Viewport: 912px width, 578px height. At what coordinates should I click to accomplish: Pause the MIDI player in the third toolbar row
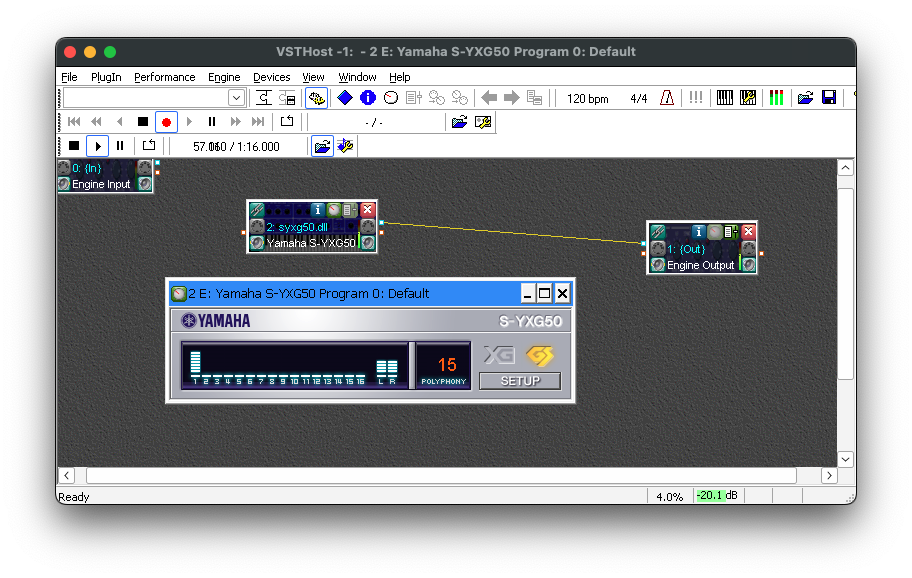(120, 145)
